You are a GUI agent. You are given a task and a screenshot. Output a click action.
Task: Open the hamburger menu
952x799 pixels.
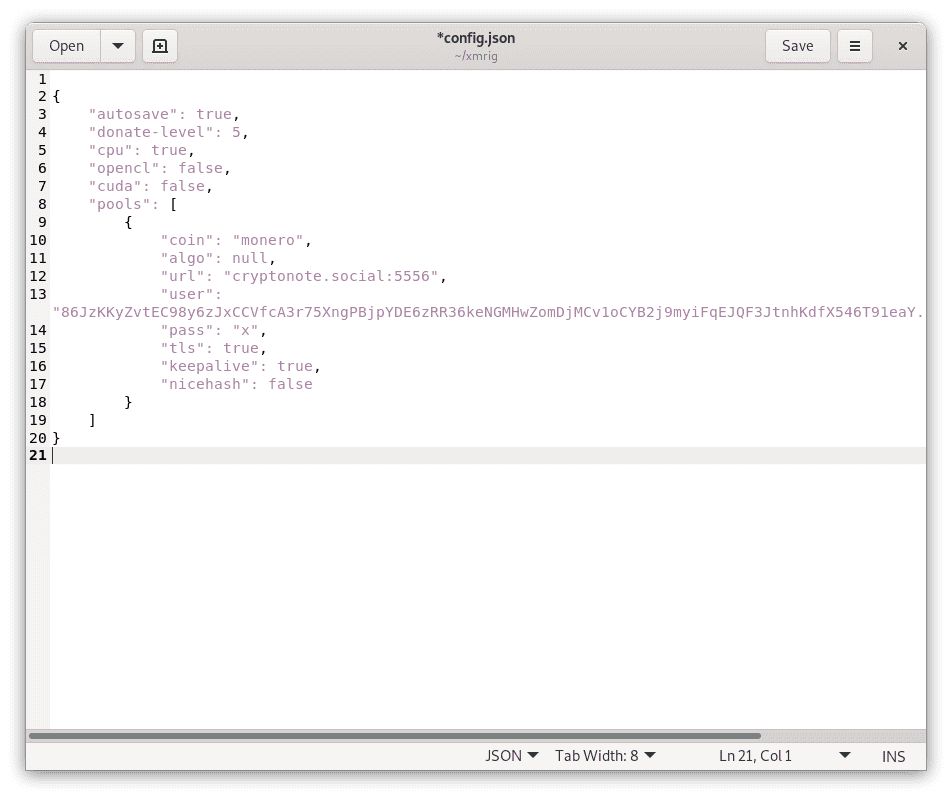point(854,46)
